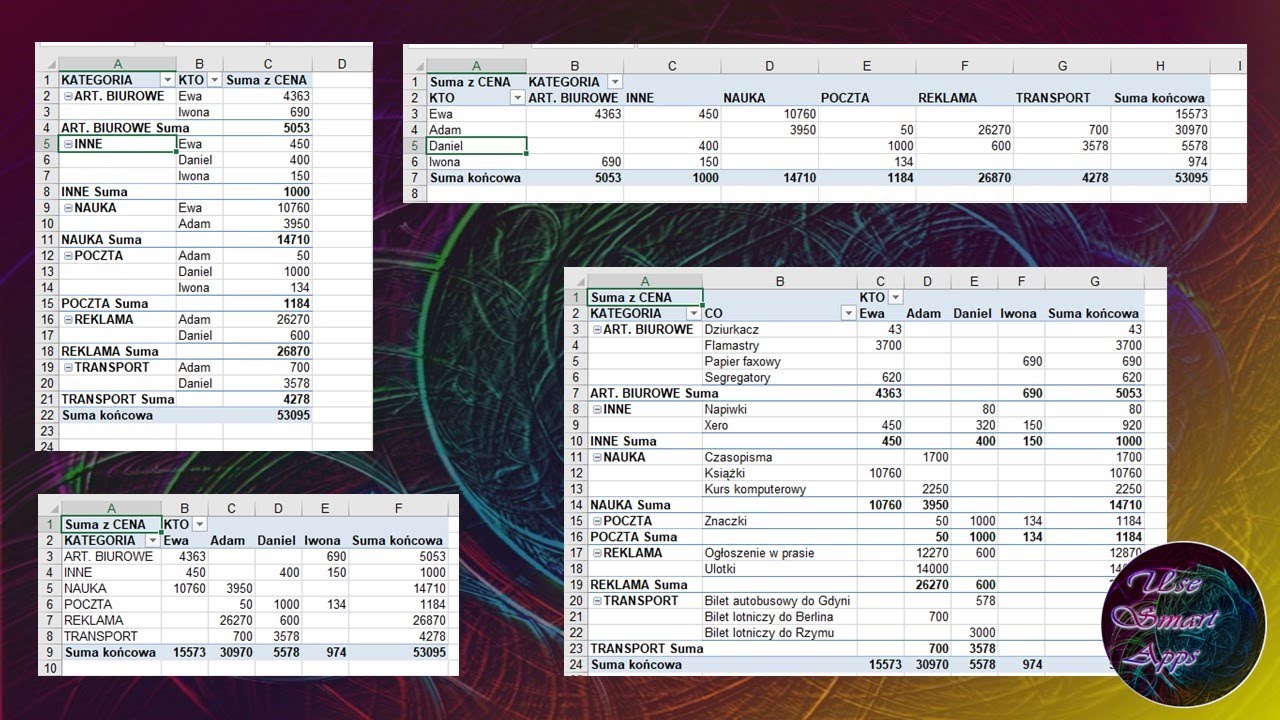
Task: Select Daniel row label in KTO-rows pivot
Action: (x=476, y=146)
